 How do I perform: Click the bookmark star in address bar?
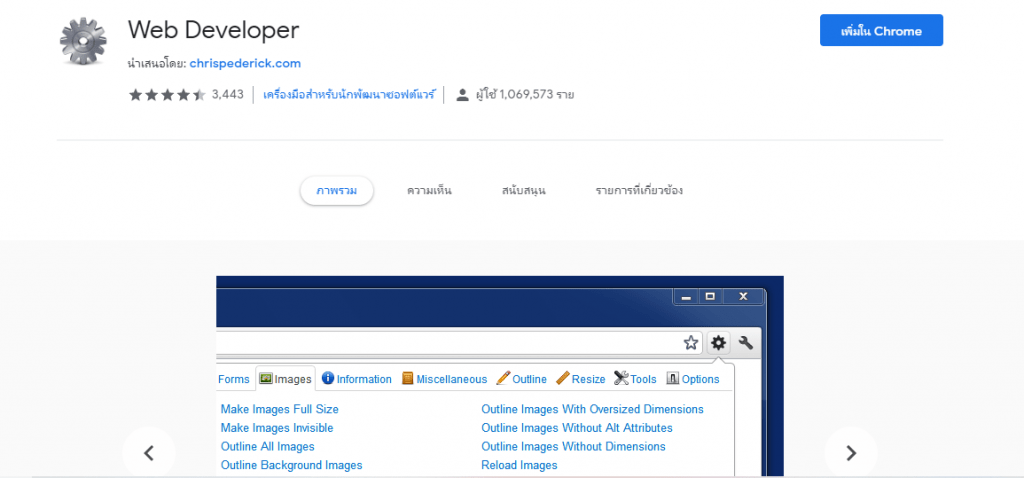691,343
